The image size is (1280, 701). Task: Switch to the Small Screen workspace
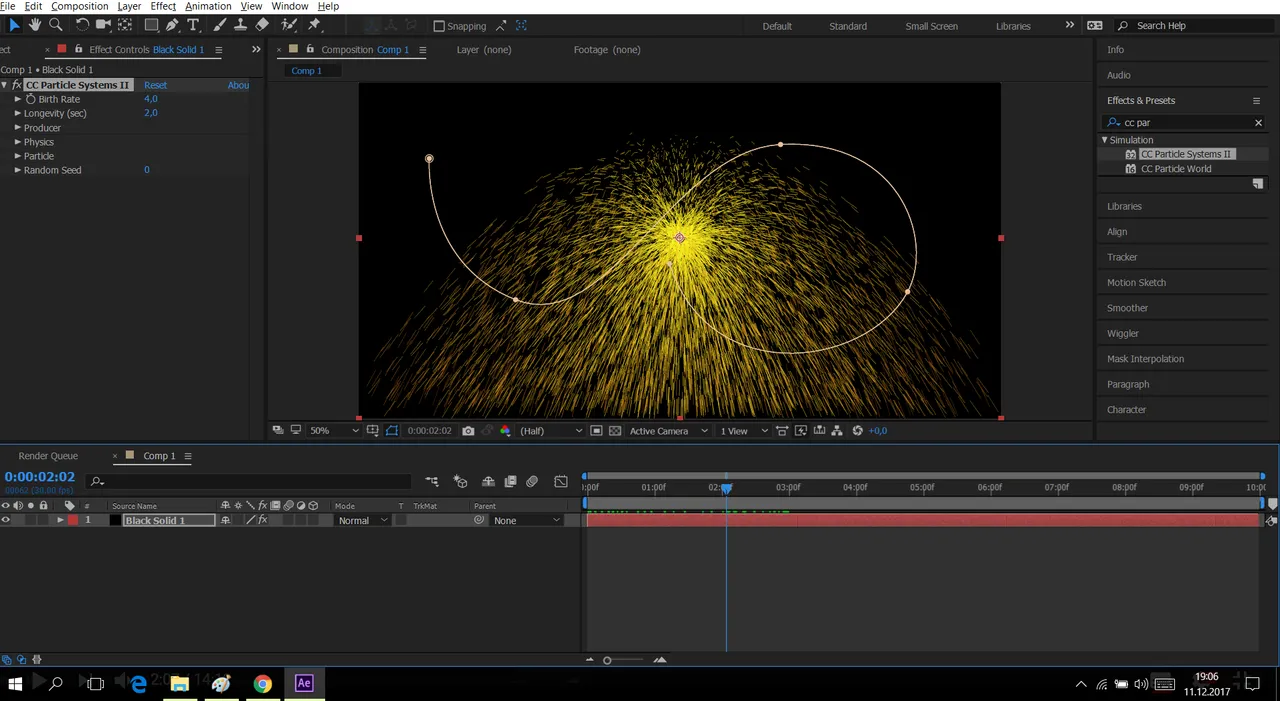click(x=931, y=26)
